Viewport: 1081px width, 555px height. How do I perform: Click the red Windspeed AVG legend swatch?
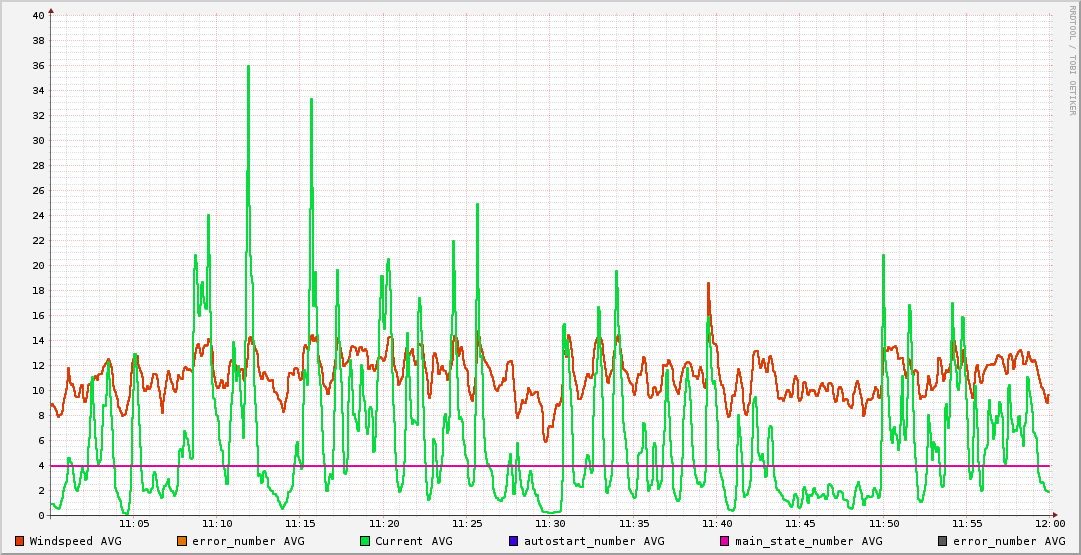pos(20,541)
